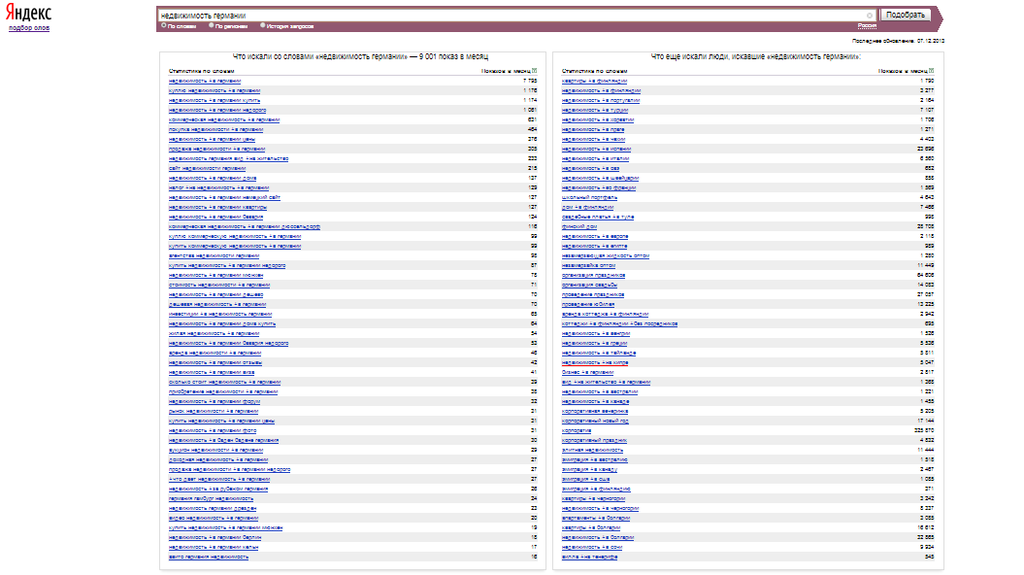The width and height of the screenshot is (1024, 575).
Task: Open 'сайт недвижимости германии' link
Action: 207,169
